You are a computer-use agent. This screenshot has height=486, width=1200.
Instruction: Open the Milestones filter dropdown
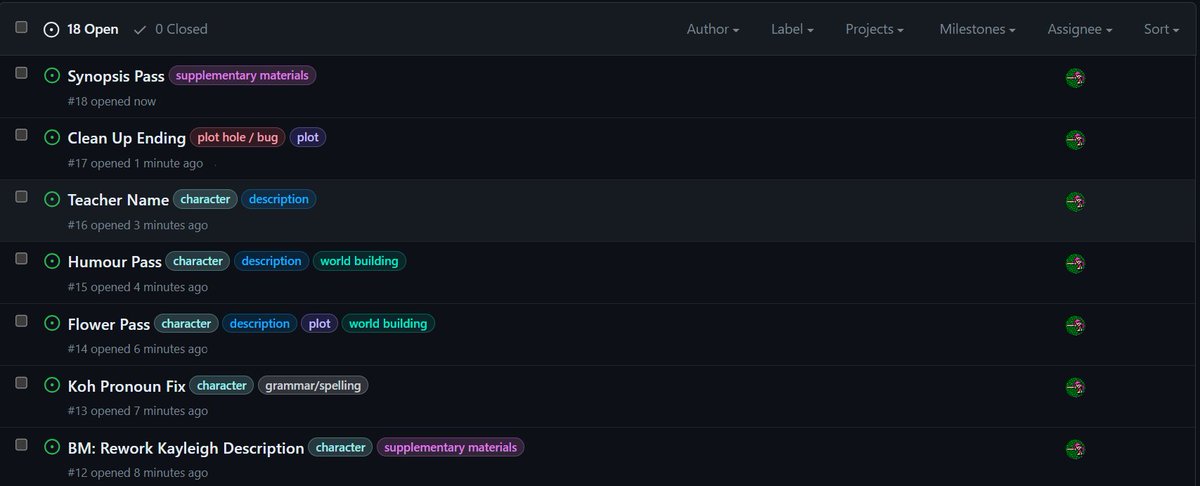pos(978,30)
